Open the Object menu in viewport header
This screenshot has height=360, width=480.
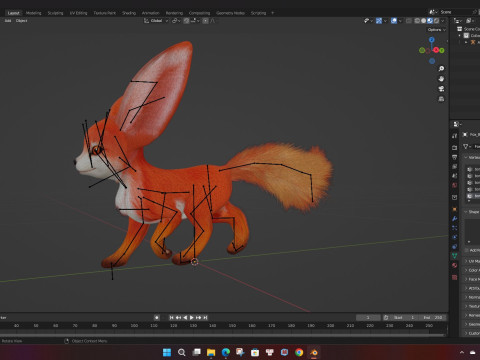click(21, 21)
